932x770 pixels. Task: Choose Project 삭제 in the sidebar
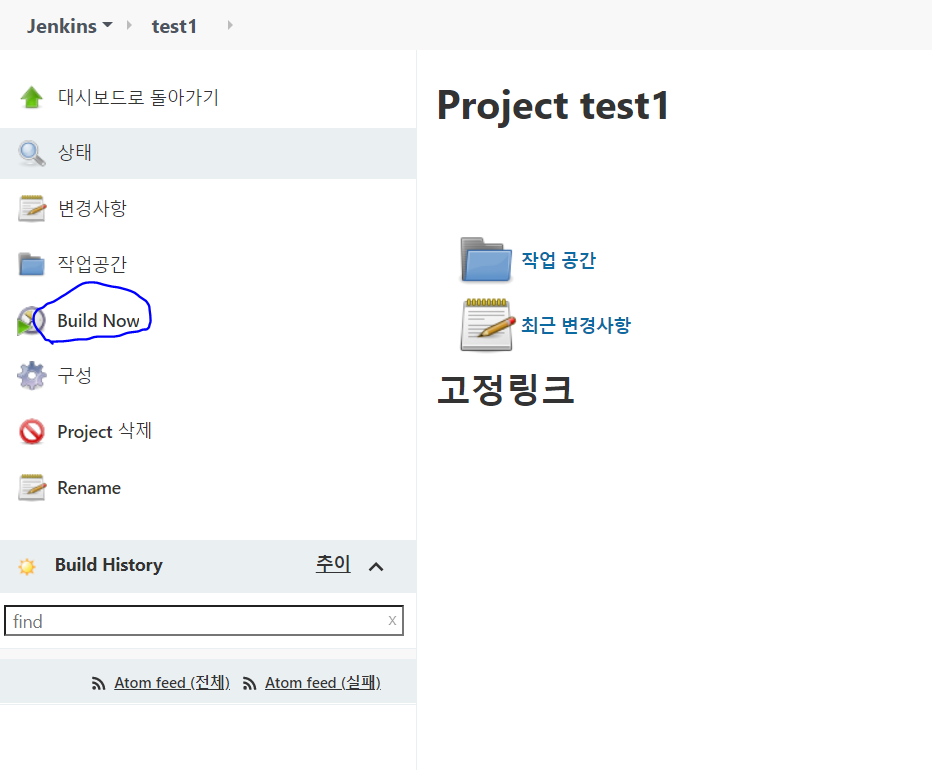[x=105, y=432]
